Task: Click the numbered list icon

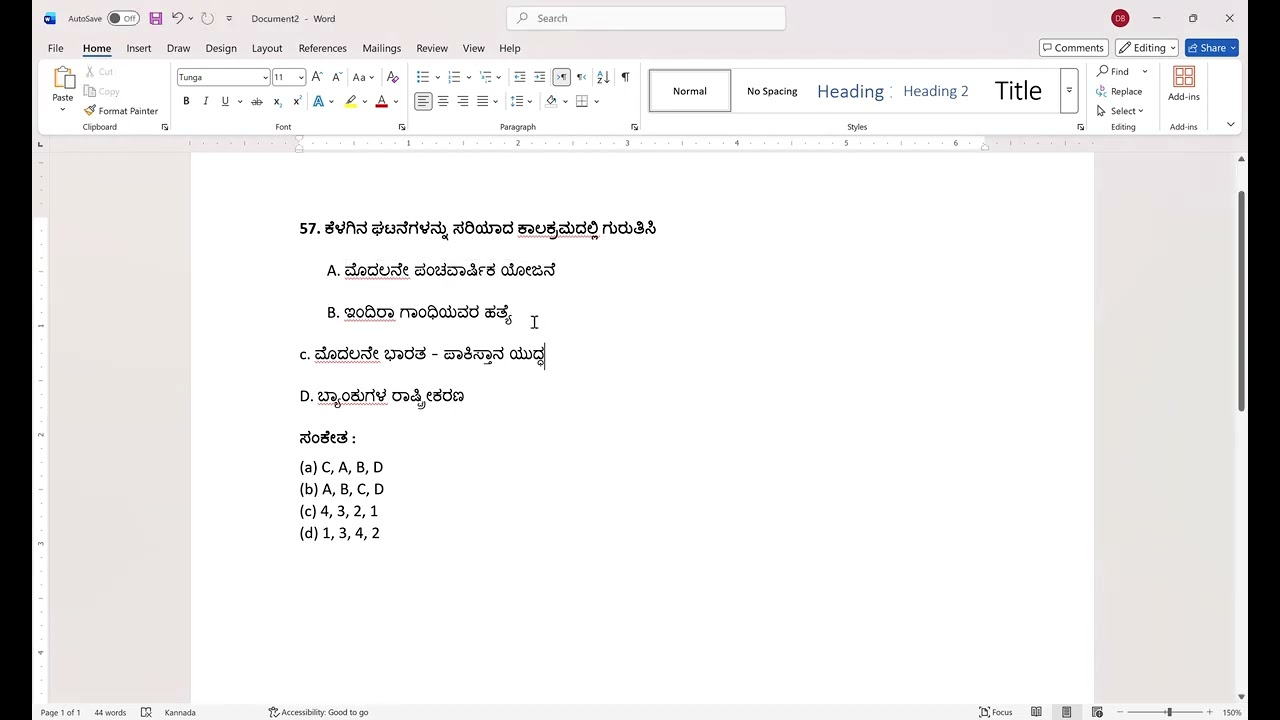Action: point(454,77)
